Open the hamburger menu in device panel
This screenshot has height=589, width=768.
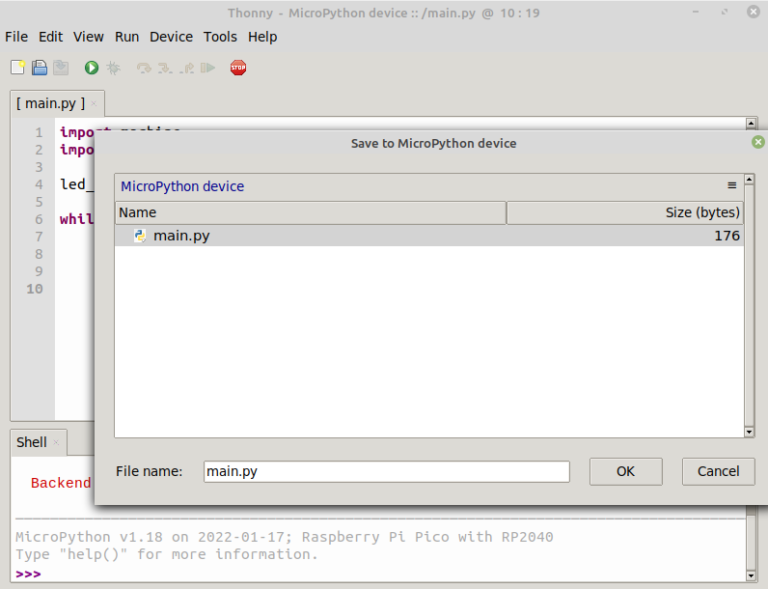tap(732, 186)
